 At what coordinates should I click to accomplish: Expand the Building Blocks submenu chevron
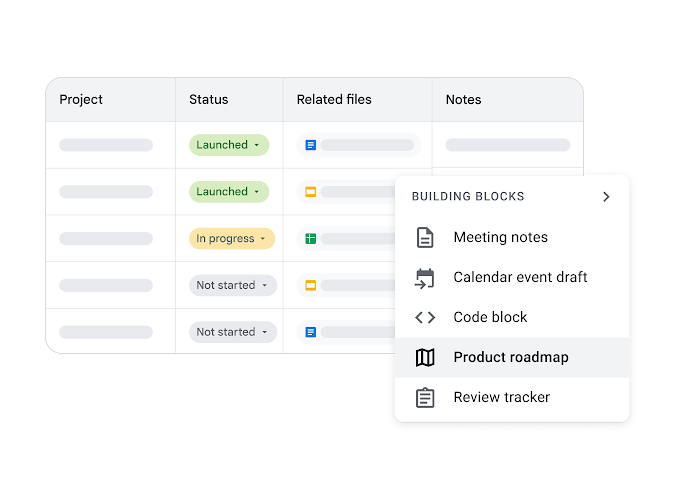point(606,197)
